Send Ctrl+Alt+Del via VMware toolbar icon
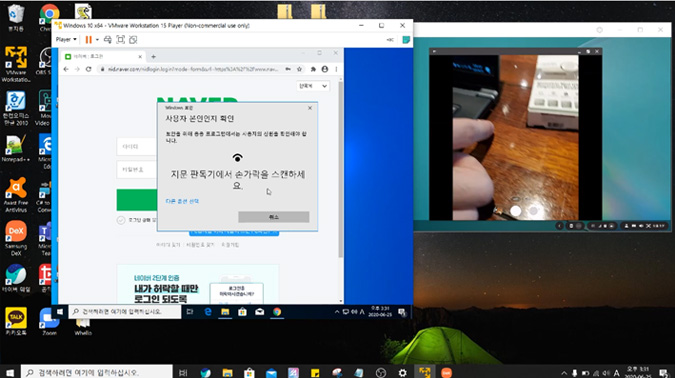 (x=108, y=40)
